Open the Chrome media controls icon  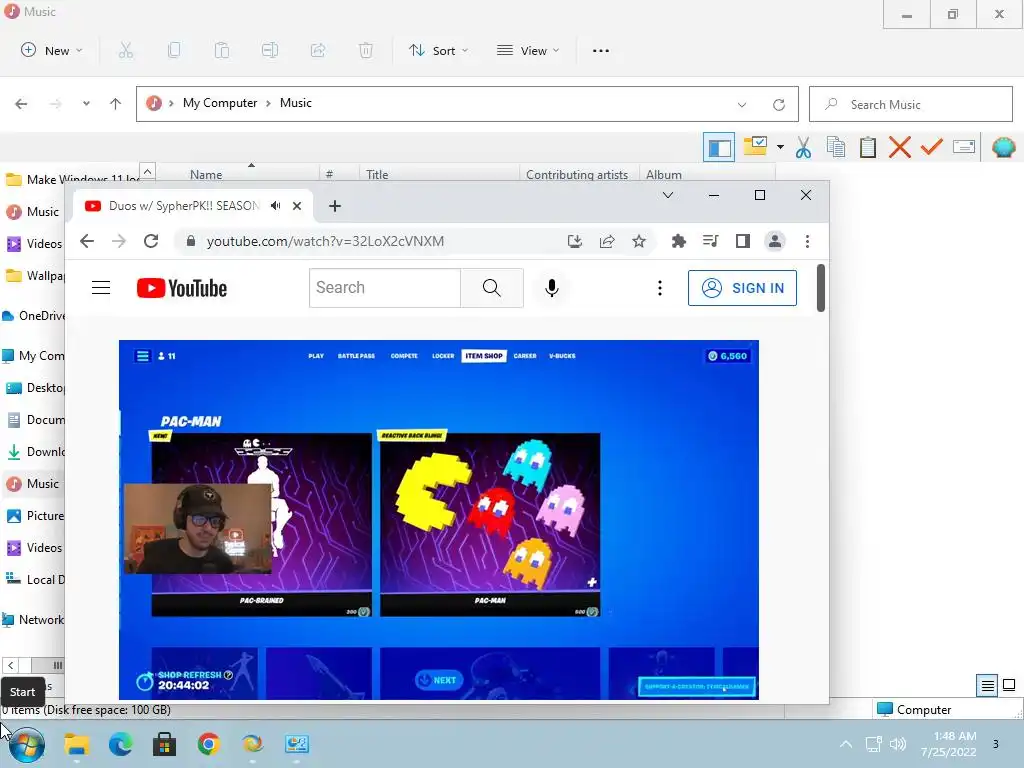[711, 242]
